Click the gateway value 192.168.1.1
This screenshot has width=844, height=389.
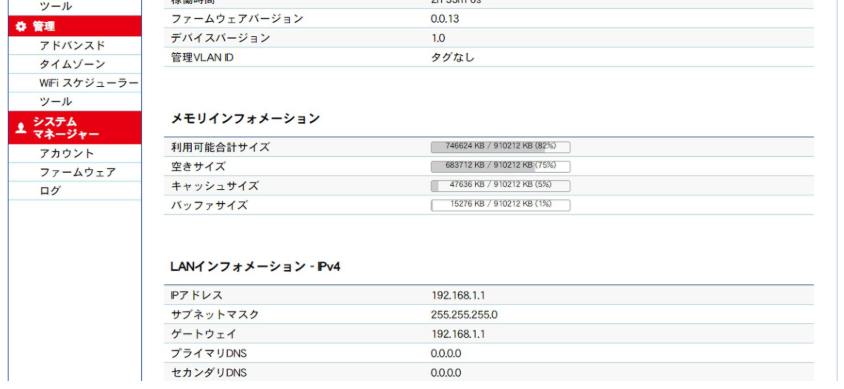[458, 334]
